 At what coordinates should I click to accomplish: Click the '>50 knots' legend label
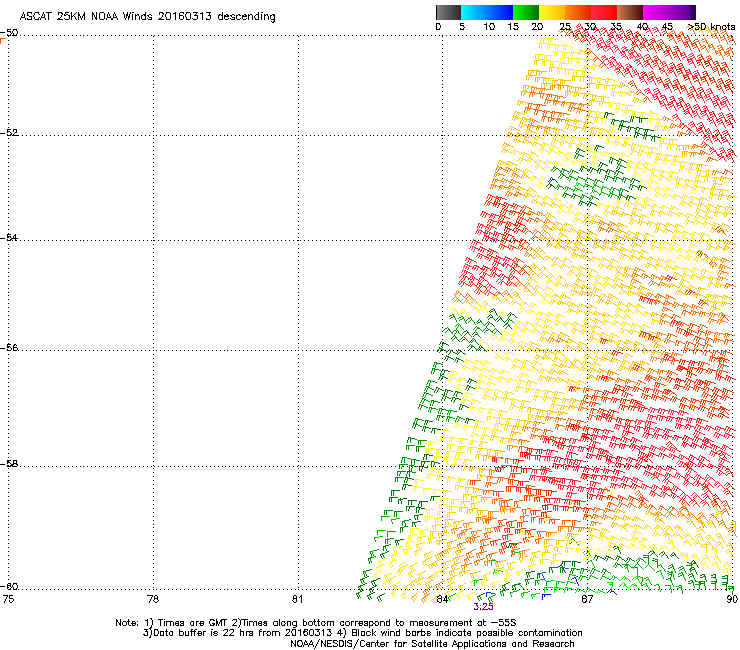coord(711,27)
